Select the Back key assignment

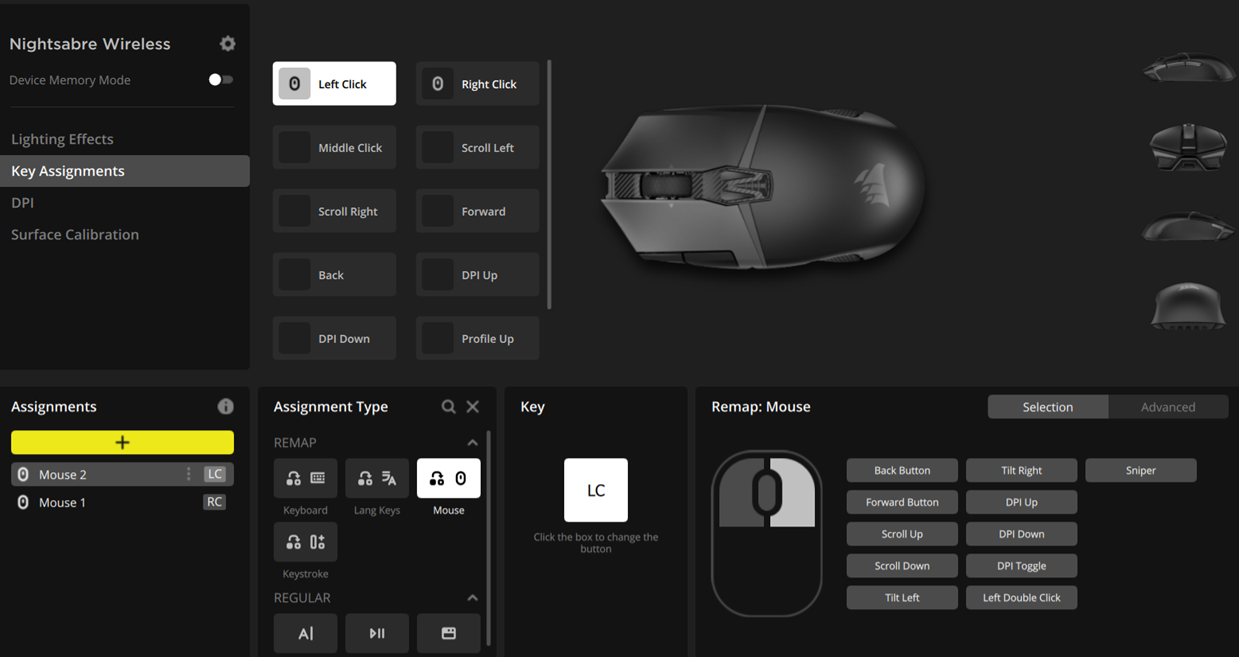pyautogui.click(x=334, y=275)
